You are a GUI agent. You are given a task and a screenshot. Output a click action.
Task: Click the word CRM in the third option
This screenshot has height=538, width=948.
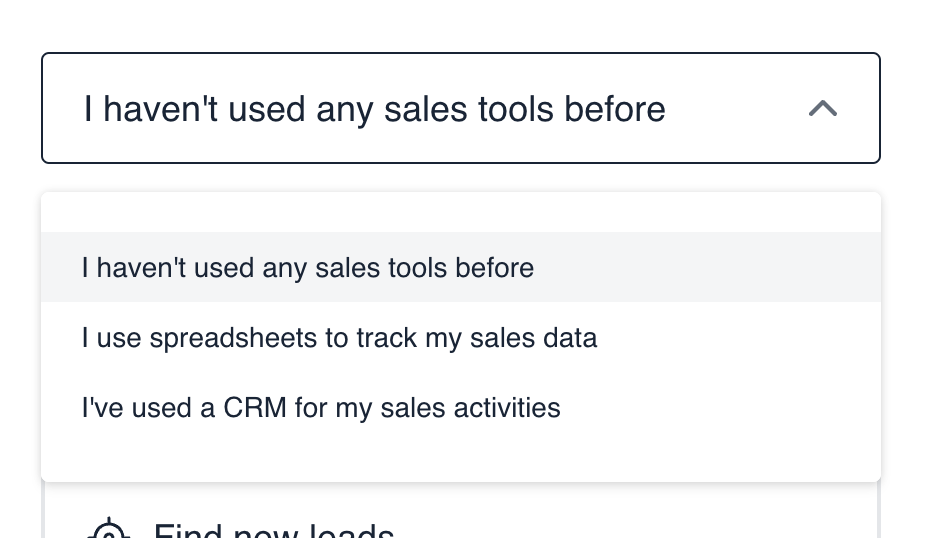click(x=255, y=407)
